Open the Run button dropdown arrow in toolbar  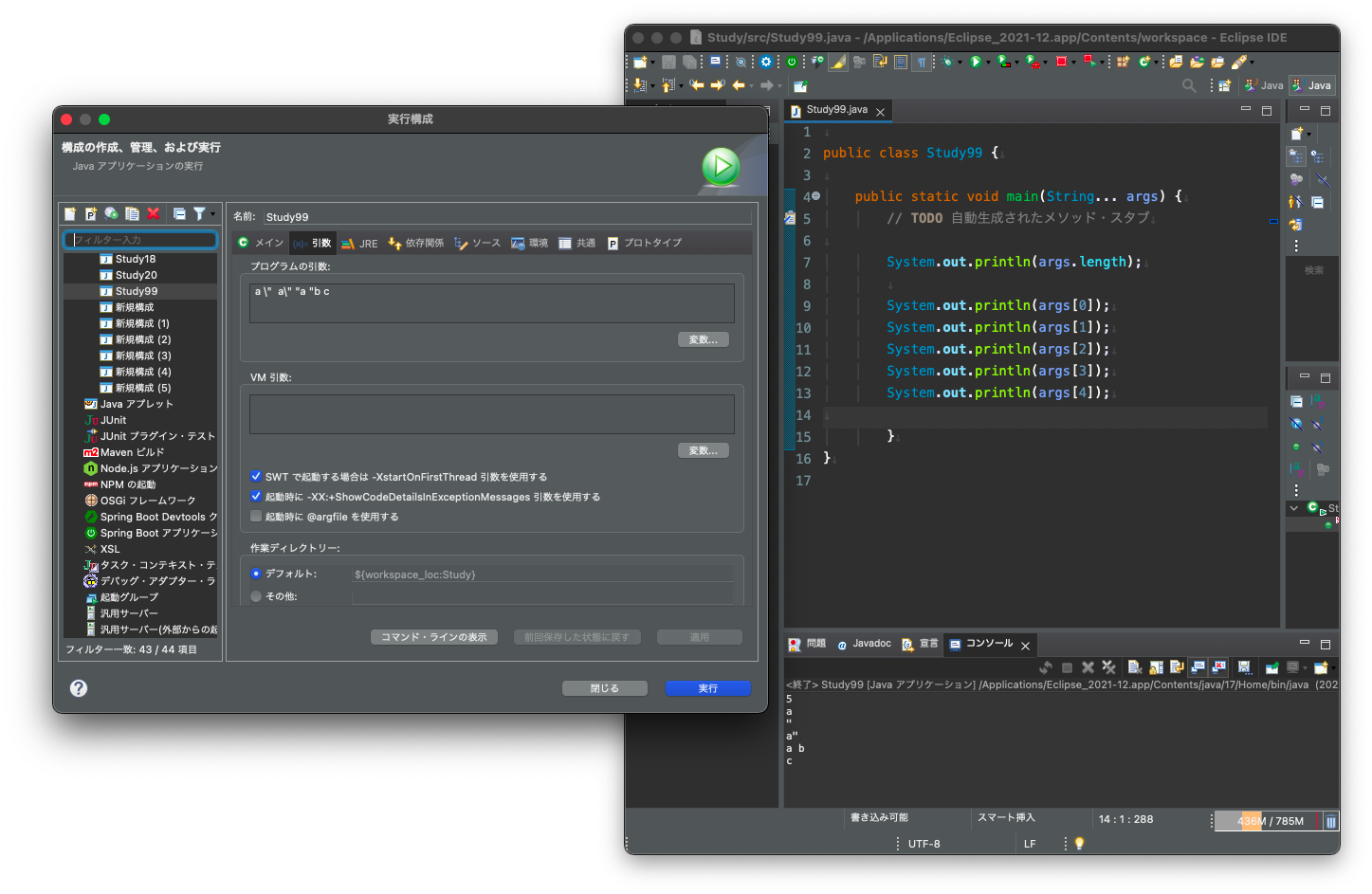[x=988, y=63]
